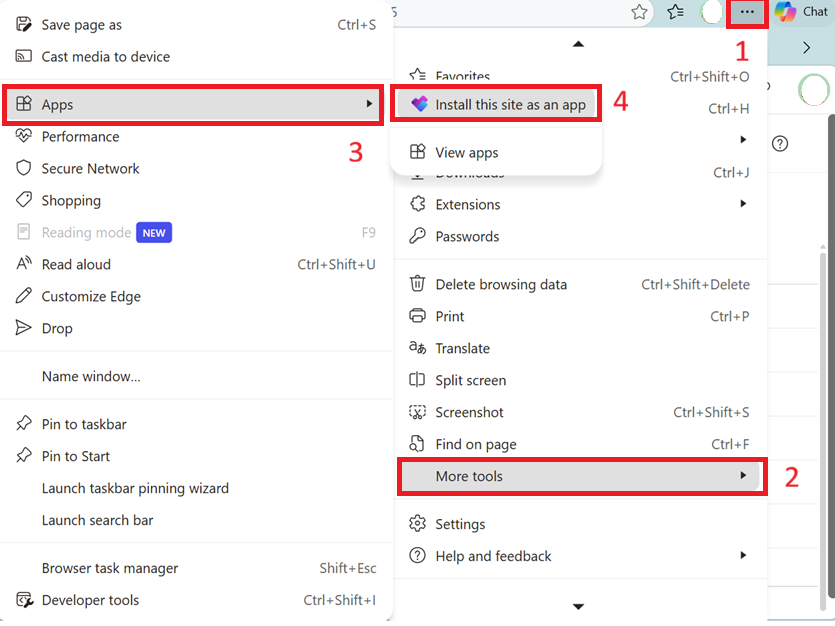Click the Install this site as an app icon

[x=420, y=104]
